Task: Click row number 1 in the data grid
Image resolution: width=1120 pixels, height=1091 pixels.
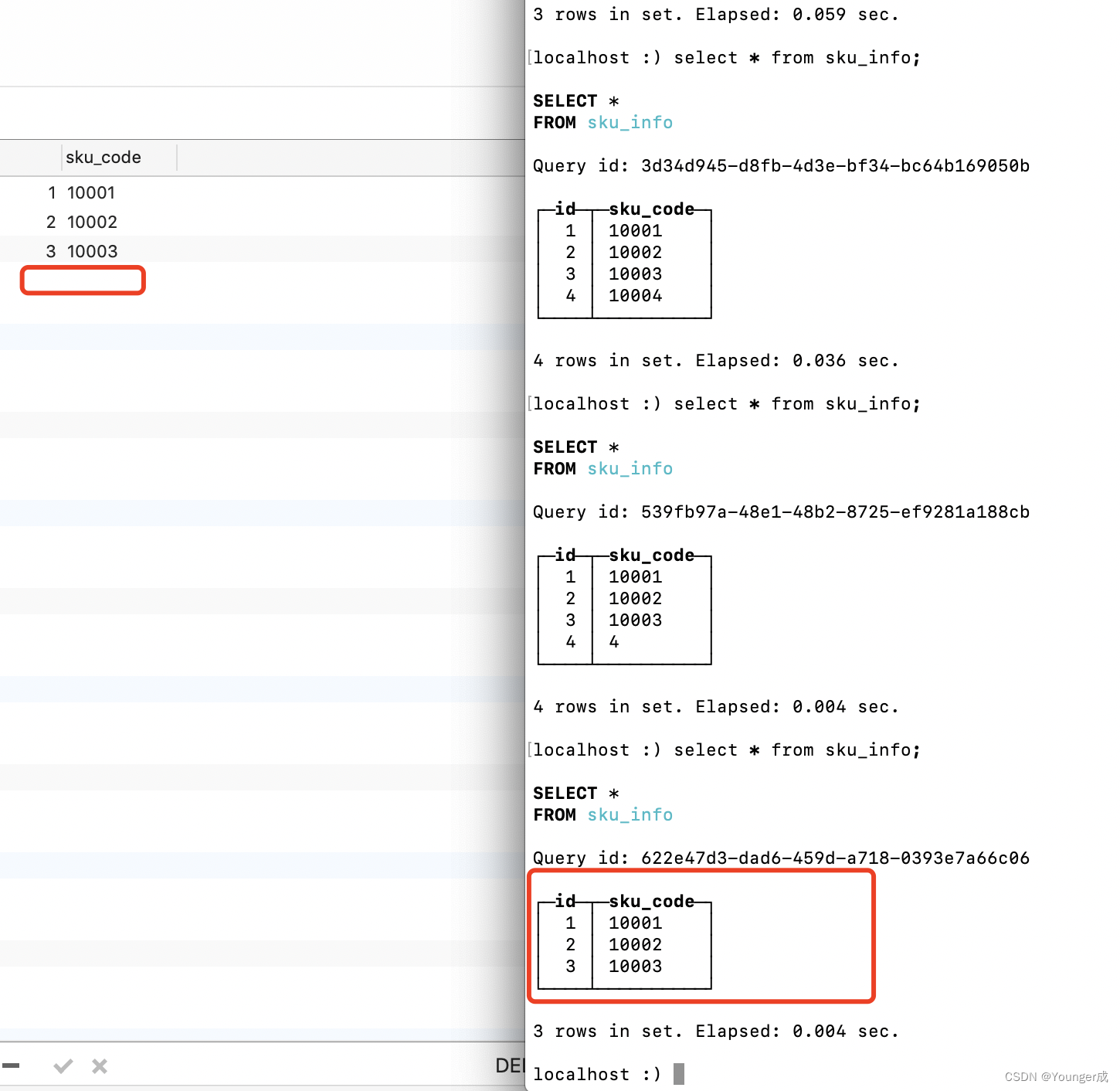Action: (x=51, y=192)
